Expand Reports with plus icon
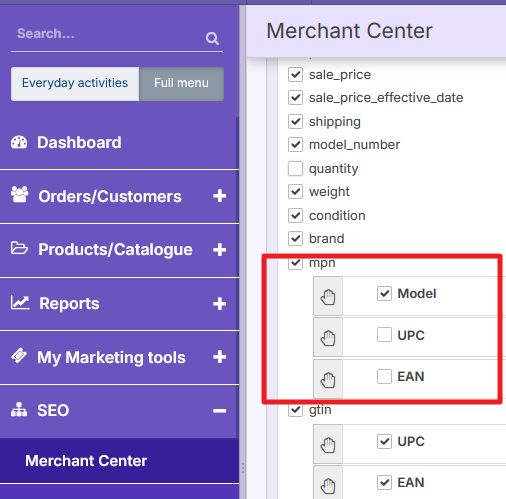The width and height of the screenshot is (506, 499). (220, 304)
